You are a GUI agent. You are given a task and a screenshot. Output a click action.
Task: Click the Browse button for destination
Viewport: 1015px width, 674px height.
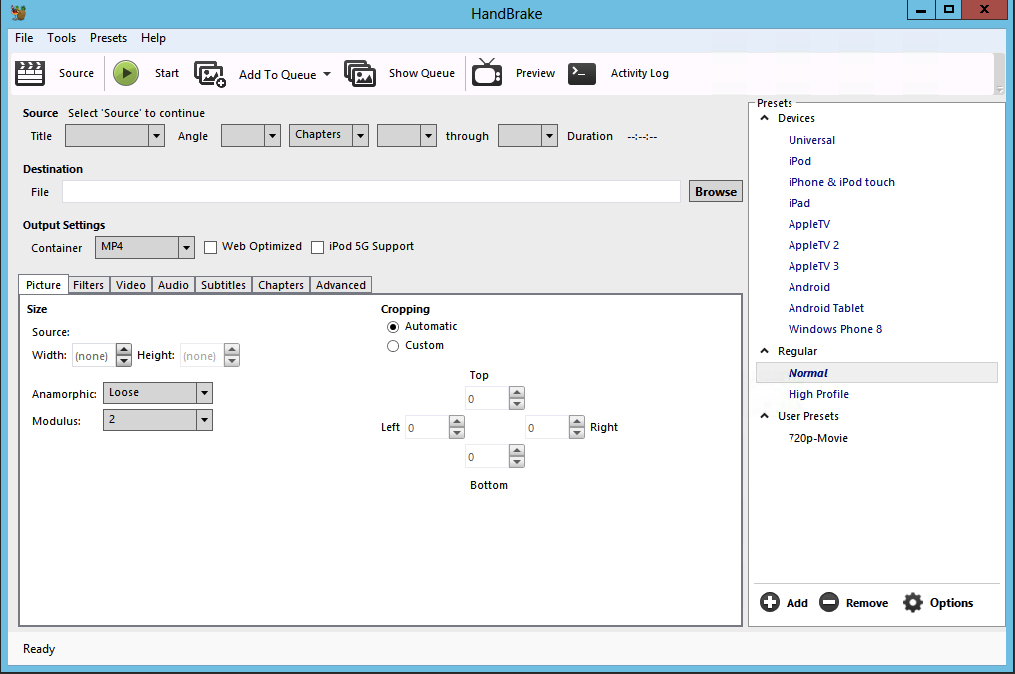point(716,192)
